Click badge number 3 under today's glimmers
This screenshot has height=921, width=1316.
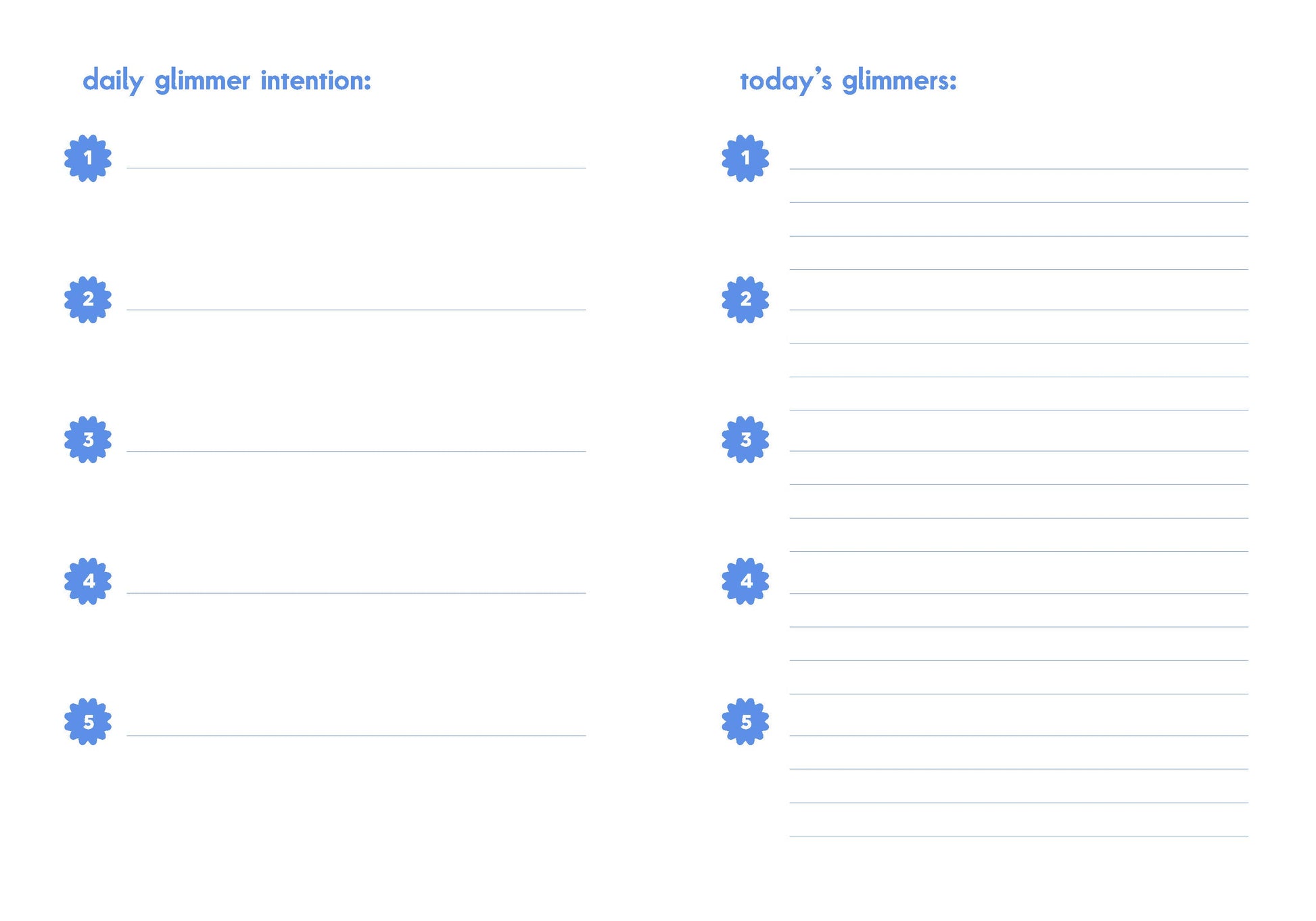coord(745,440)
